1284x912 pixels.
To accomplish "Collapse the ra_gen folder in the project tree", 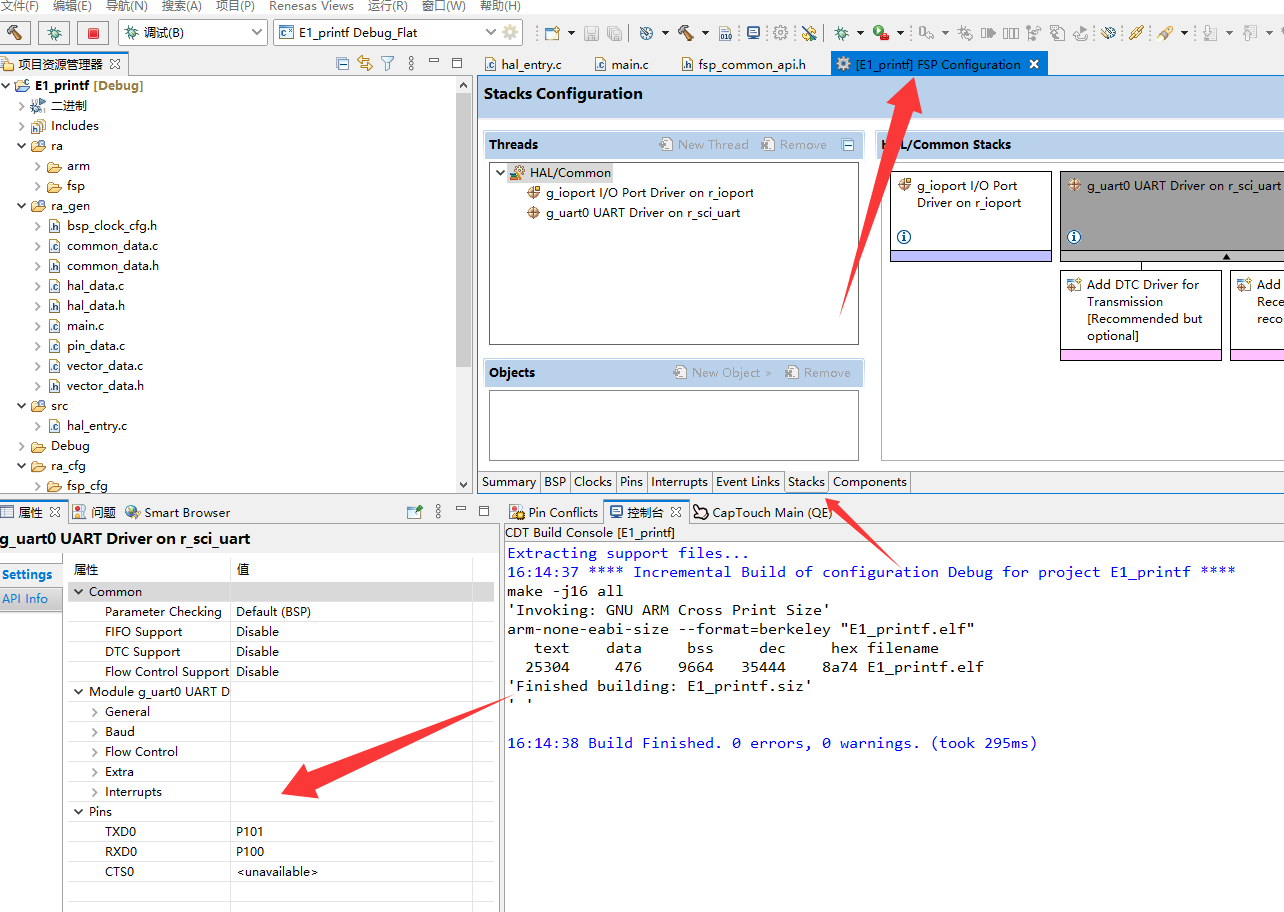I will pyautogui.click(x=22, y=206).
